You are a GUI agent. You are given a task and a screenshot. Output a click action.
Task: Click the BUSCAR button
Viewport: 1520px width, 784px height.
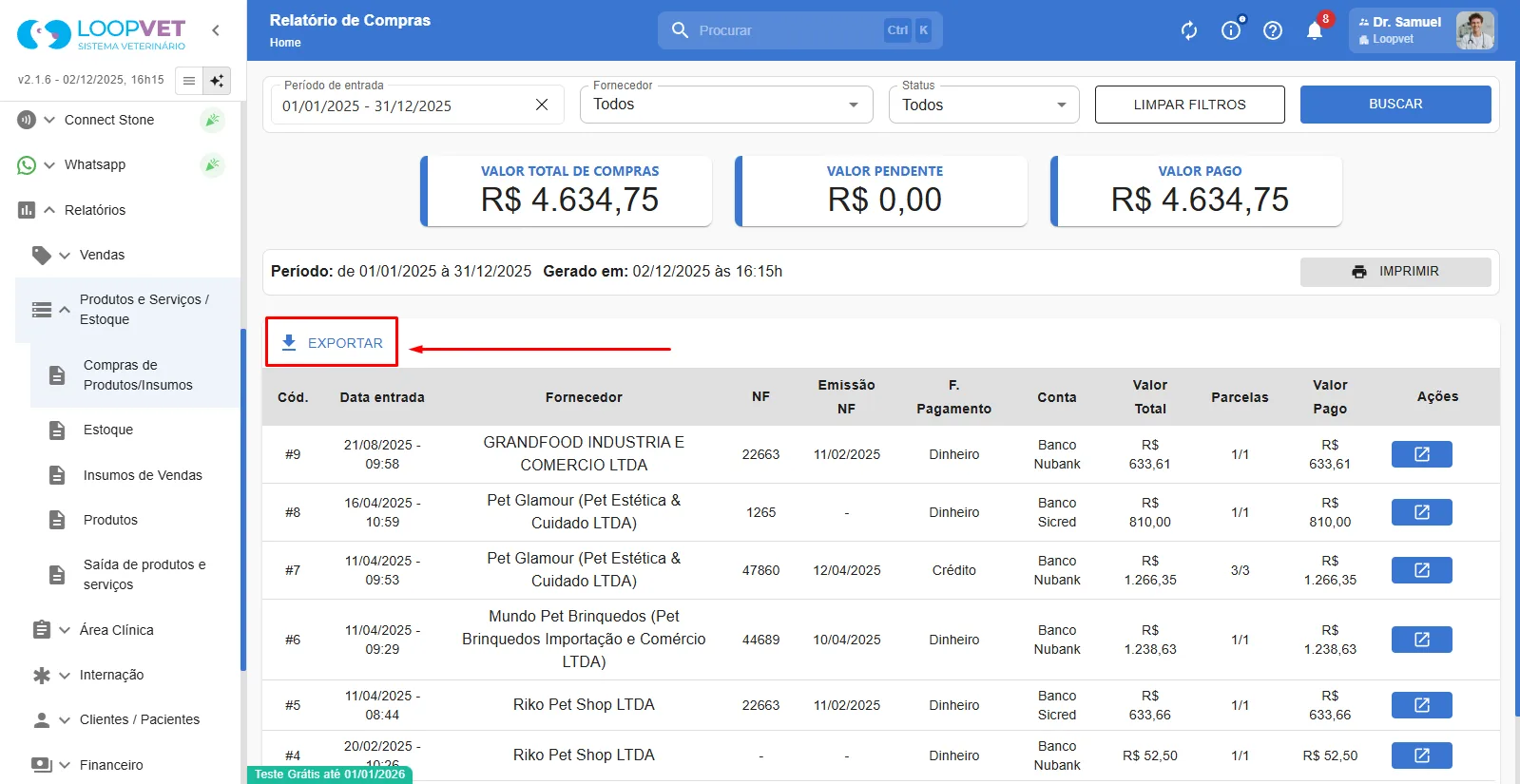pyautogui.click(x=1395, y=105)
